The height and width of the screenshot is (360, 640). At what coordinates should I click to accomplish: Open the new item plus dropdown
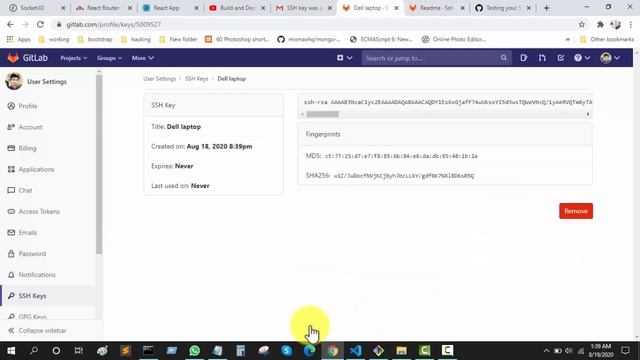pos(344,58)
